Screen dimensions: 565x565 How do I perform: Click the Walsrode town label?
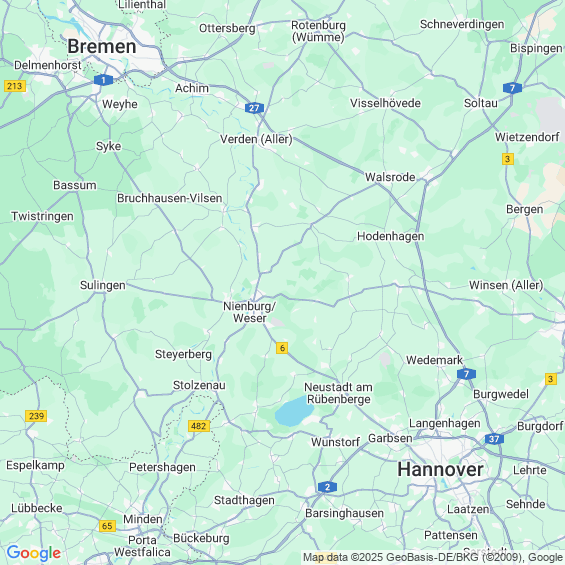click(x=390, y=177)
